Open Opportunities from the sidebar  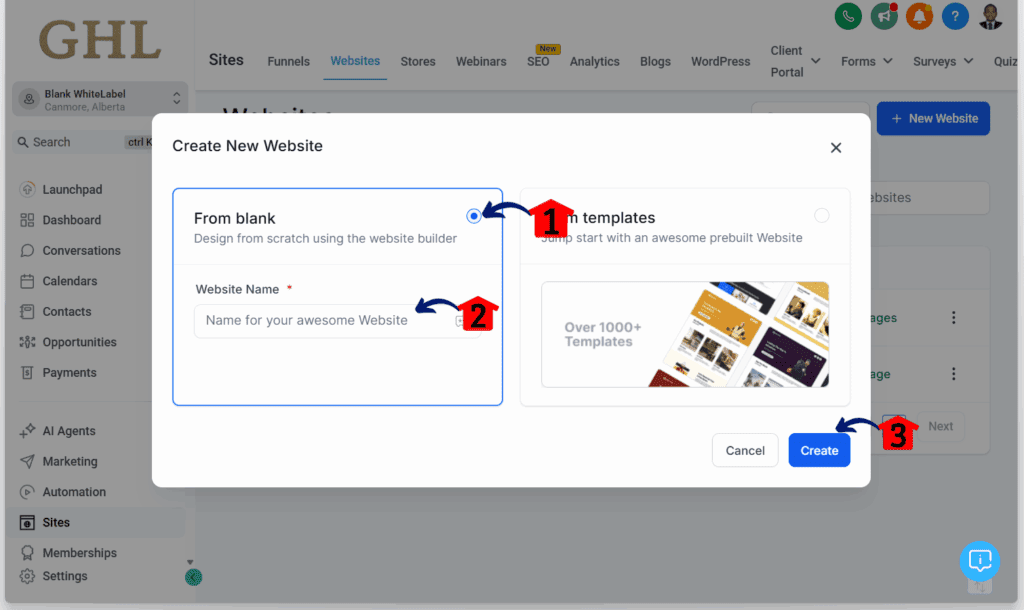tap(80, 342)
